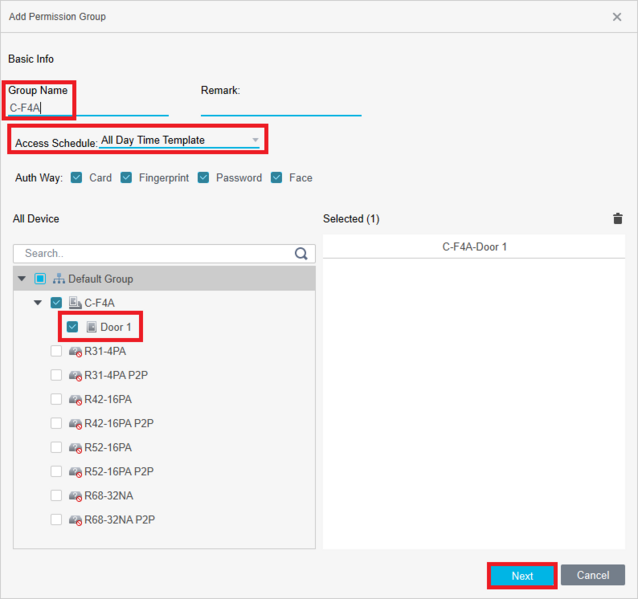This screenshot has width=638, height=599.
Task: Select the R31-4PA device label
Action: [x=105, y=351]
